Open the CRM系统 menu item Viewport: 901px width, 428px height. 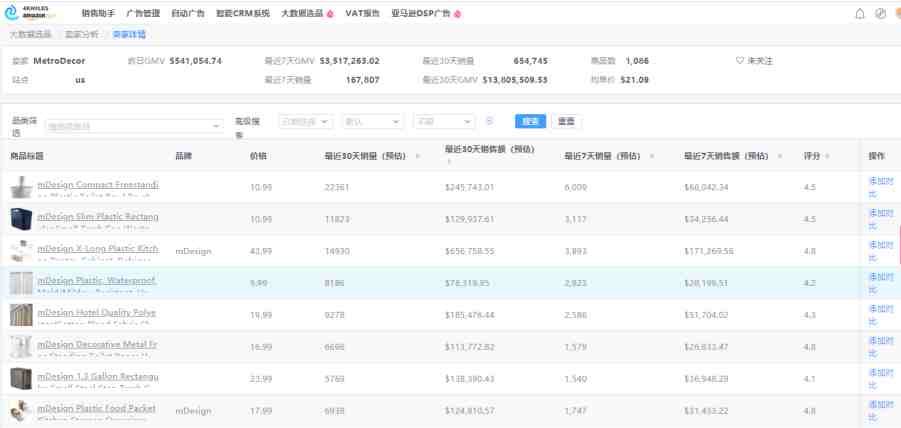[242, 13]
